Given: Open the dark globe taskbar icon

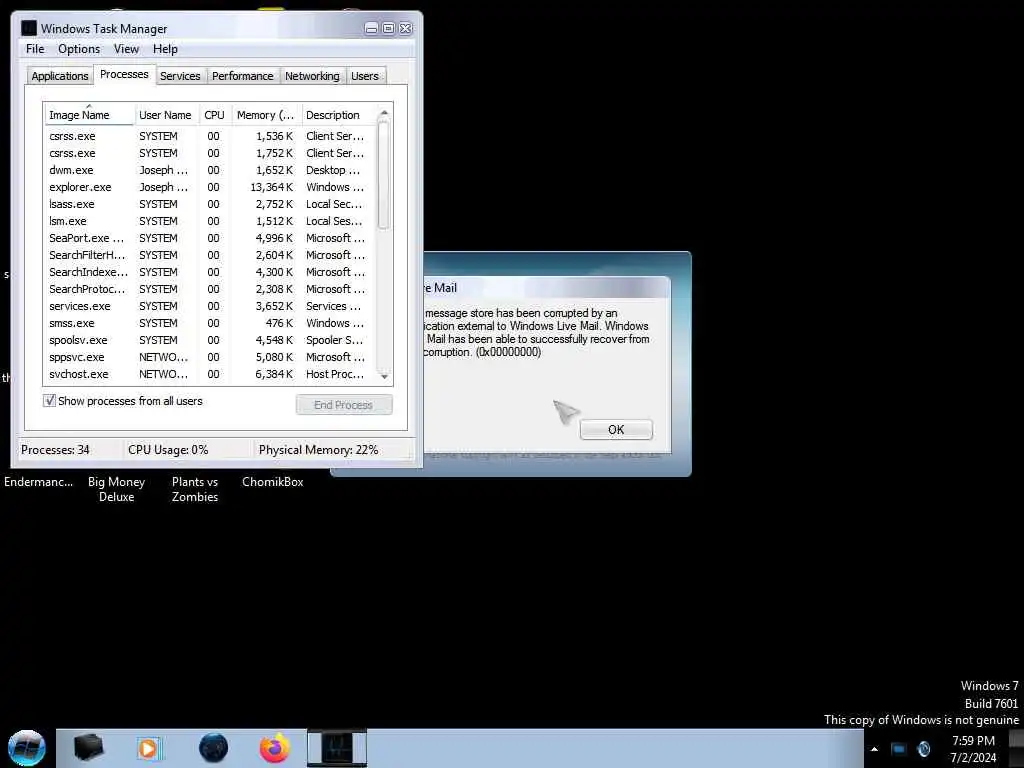Looking at the screenshot, I should click(214, 748).
